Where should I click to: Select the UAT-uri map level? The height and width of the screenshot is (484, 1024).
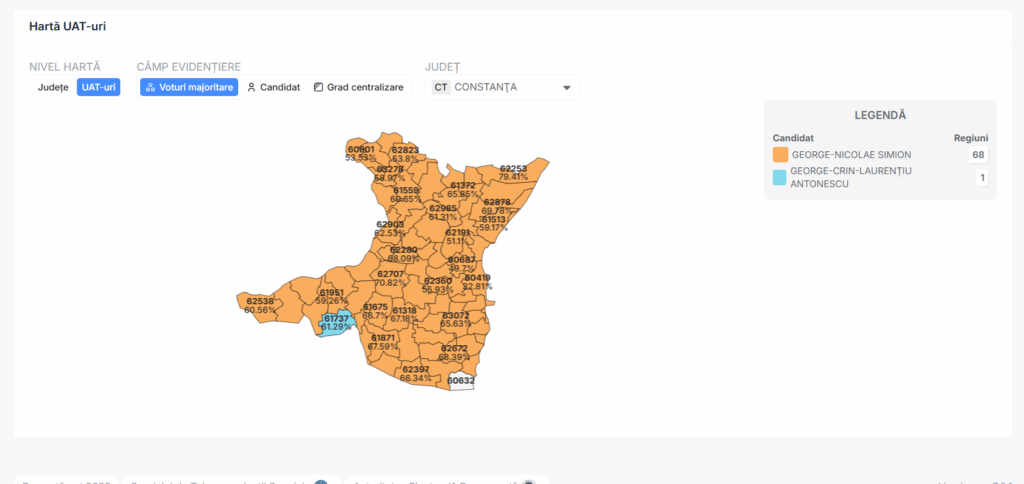(98, 88)
